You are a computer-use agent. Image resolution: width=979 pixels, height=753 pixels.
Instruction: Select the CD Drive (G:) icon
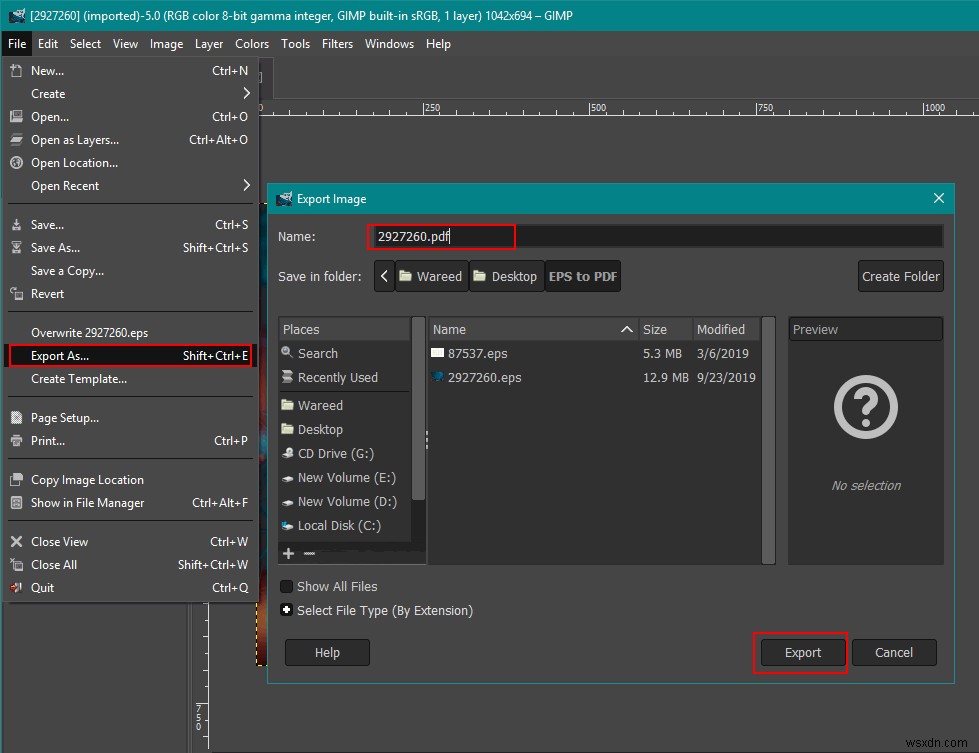[x=288, y=454]
